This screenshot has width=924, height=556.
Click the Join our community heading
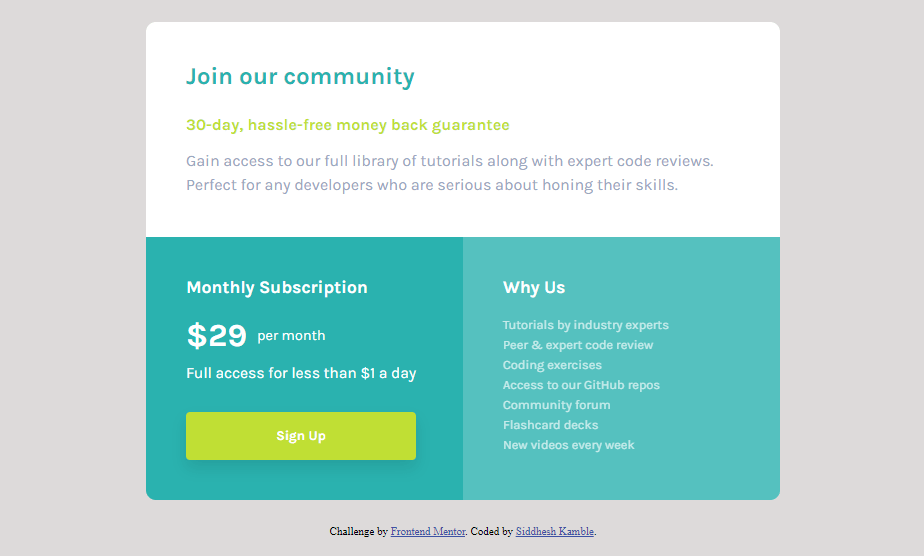(301, 77)
